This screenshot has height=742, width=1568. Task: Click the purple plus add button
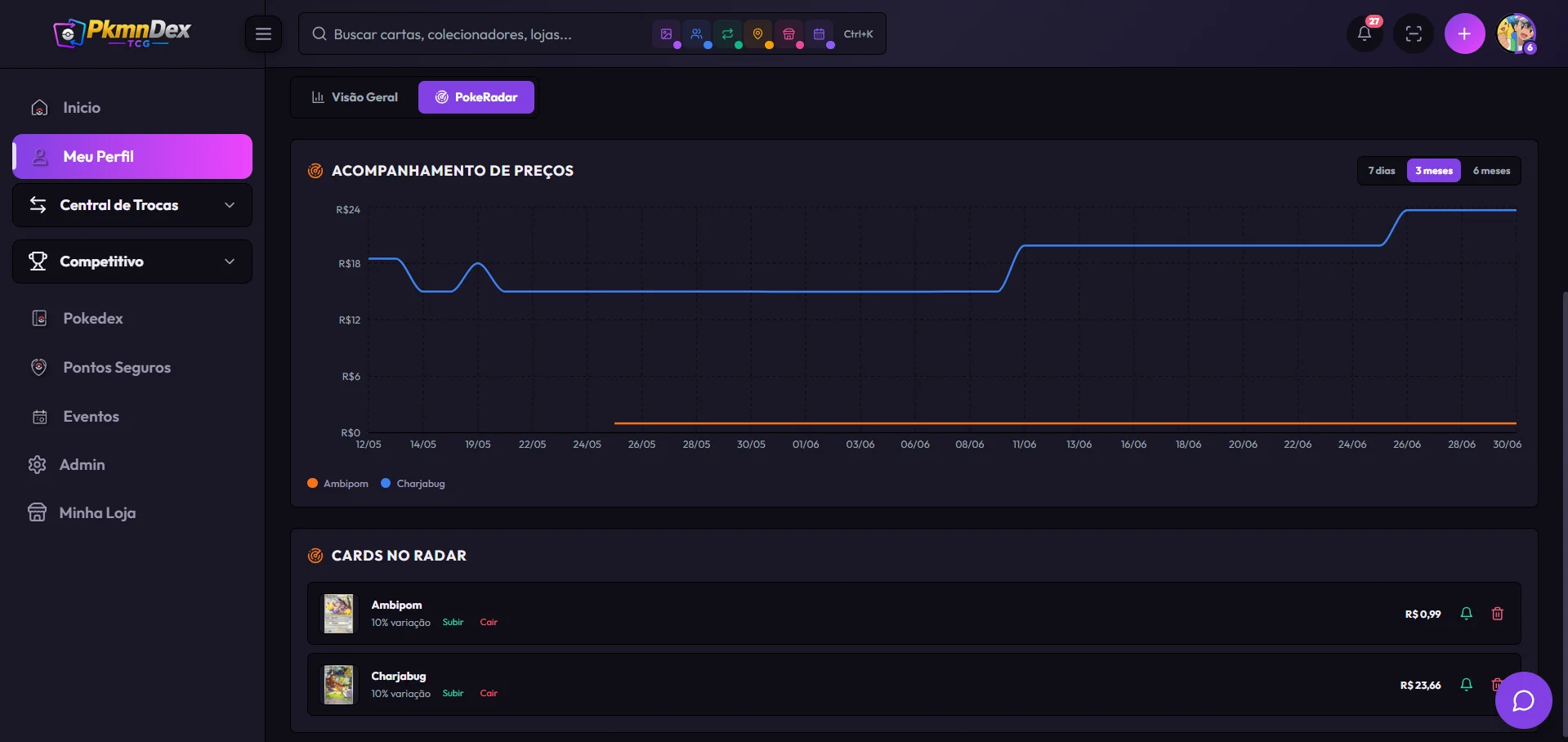[1464, 34]
